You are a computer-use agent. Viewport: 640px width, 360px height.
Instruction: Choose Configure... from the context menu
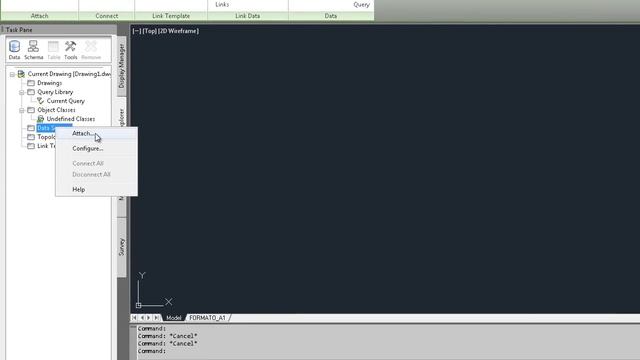coord(96,149)
